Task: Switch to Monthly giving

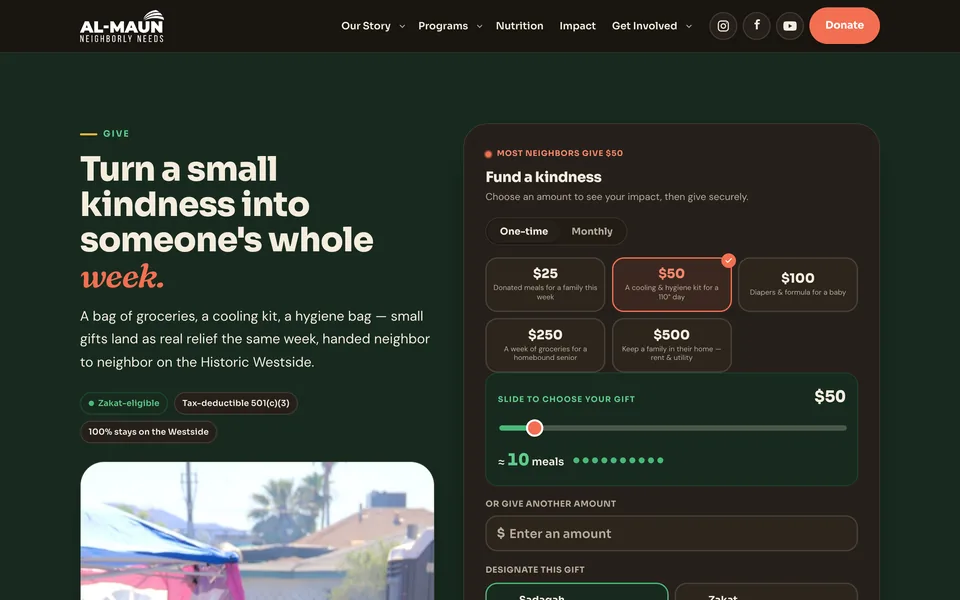Action: pyautogui.click(x=591, y=231)
